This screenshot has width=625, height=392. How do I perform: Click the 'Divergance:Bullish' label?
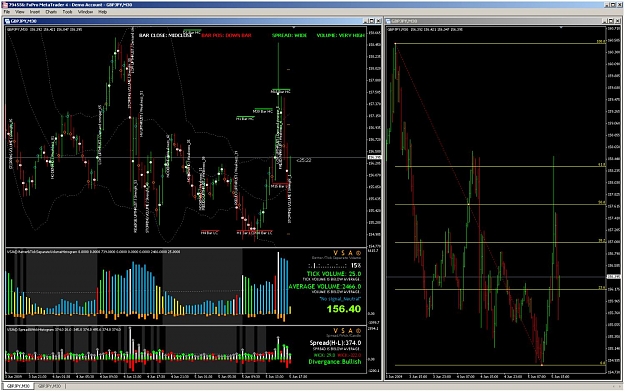pyautogui.click(x=335, y=362)
